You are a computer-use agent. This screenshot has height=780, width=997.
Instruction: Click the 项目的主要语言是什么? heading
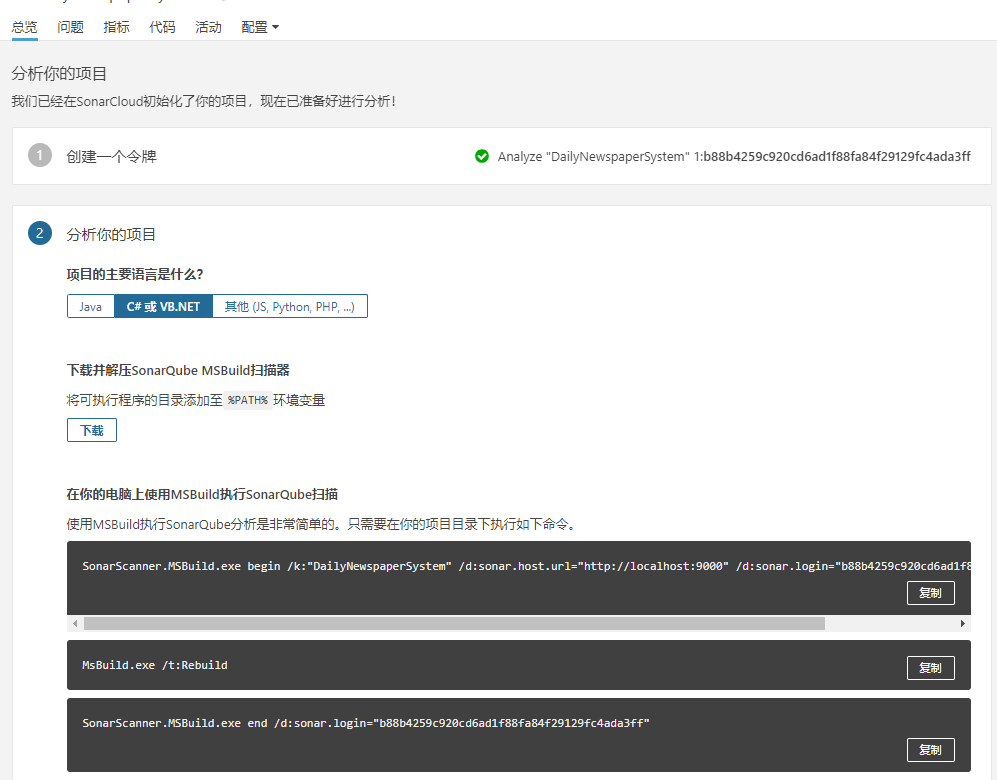click(135, 275)
